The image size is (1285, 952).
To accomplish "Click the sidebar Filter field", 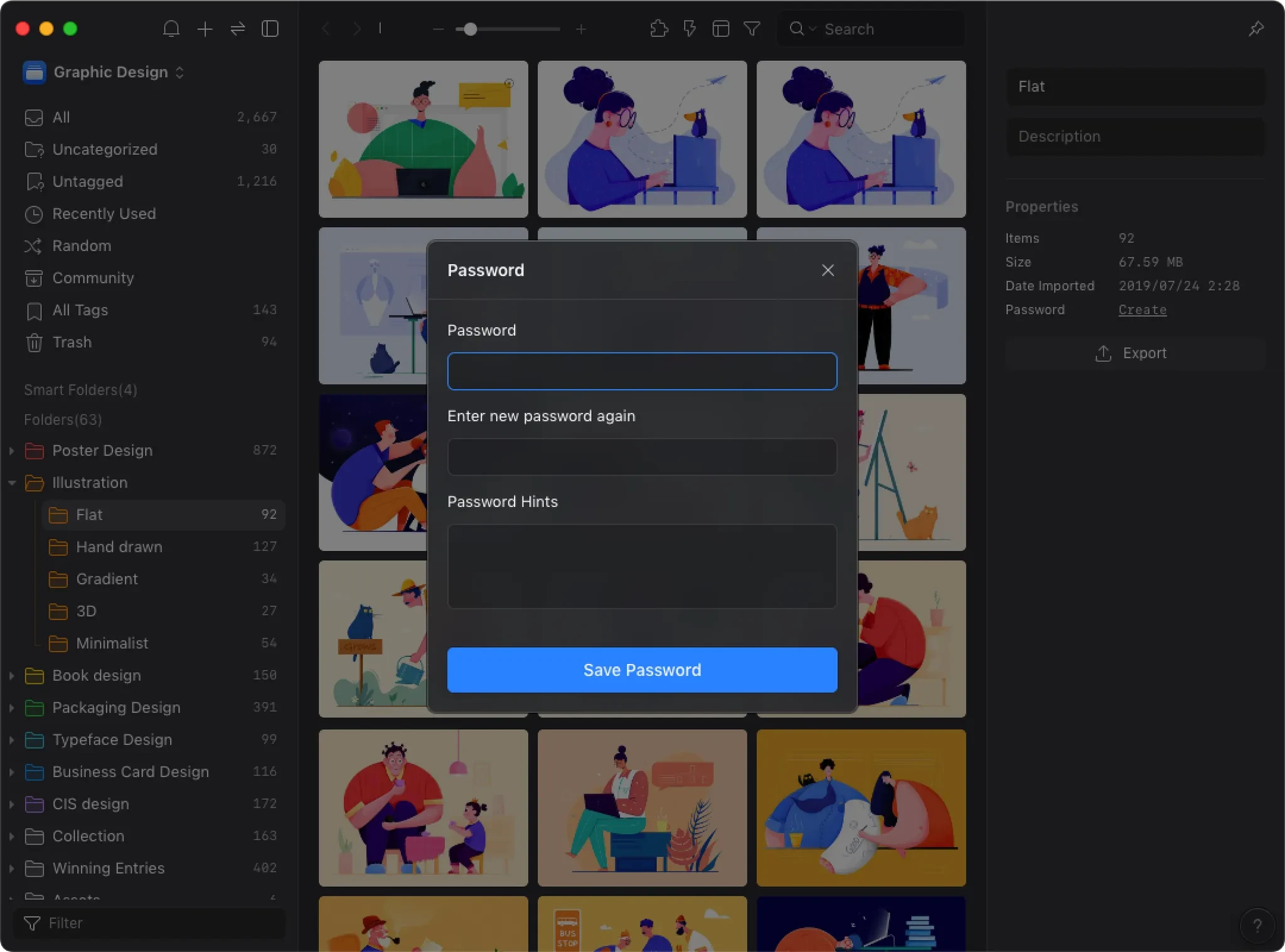I will point(149,923).
